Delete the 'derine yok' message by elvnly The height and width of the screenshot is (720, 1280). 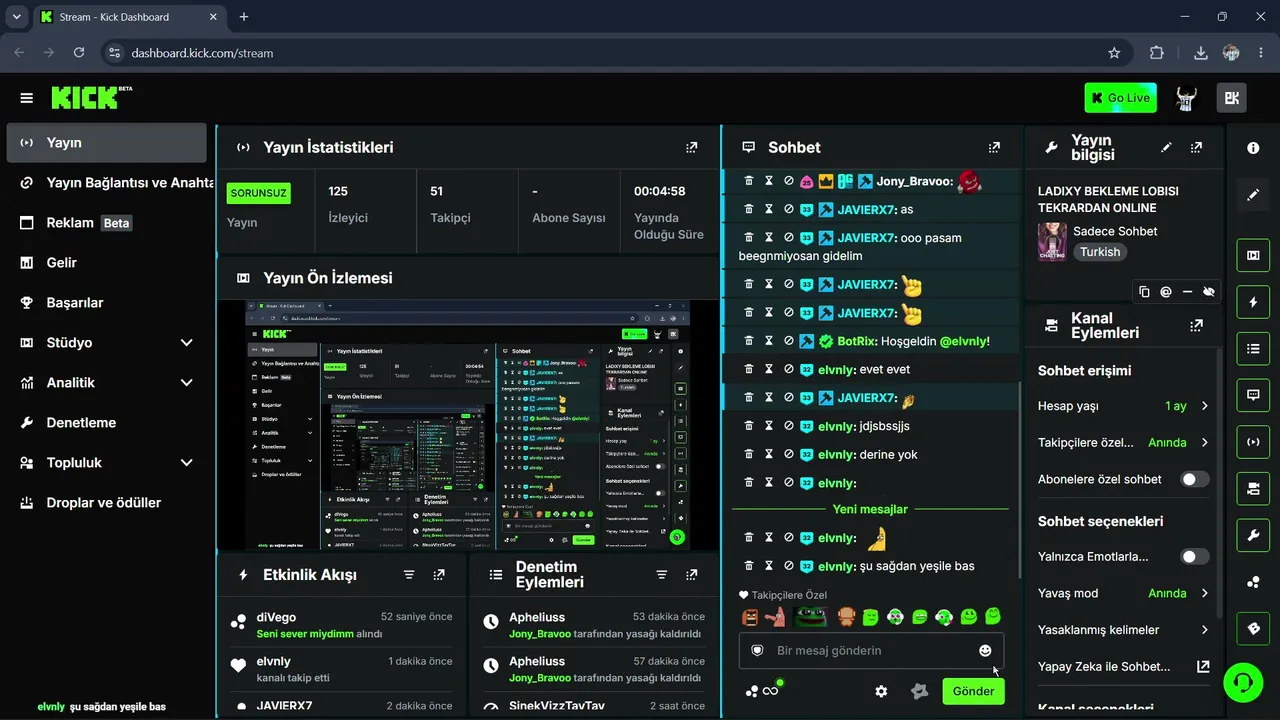pyautogui.click(x=748, y=454)
